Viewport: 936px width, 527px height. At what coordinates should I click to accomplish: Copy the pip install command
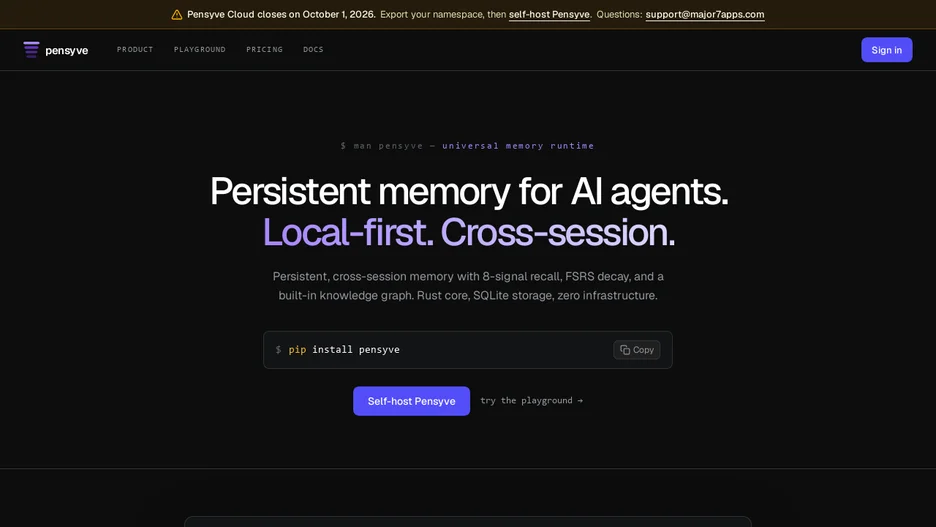pyautogui.click(x=636, y=350)
